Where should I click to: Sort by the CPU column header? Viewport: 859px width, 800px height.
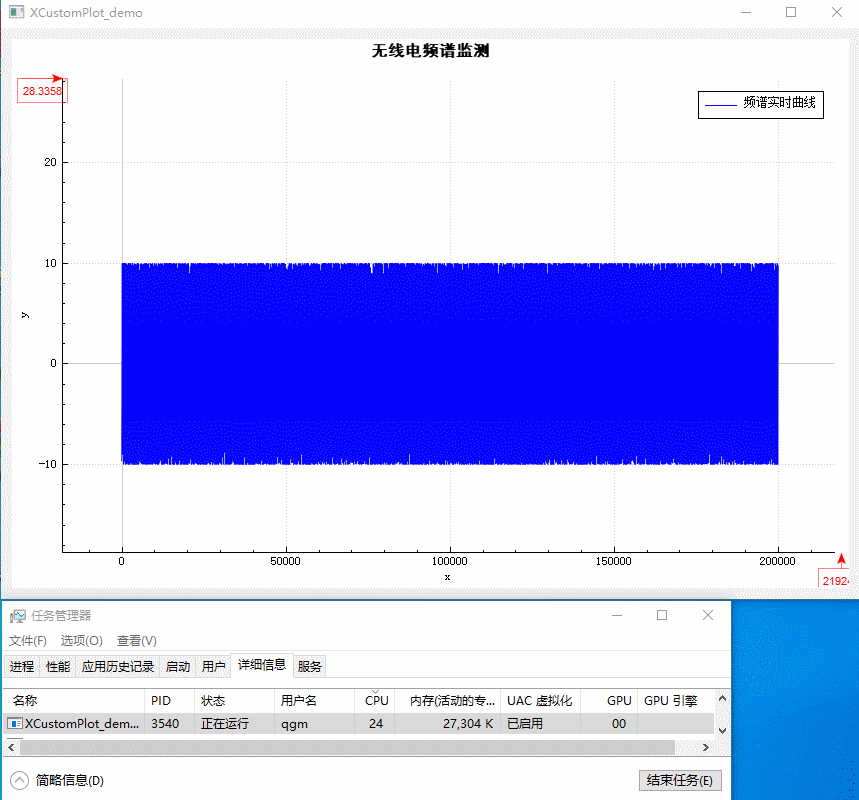pos(375,700)
